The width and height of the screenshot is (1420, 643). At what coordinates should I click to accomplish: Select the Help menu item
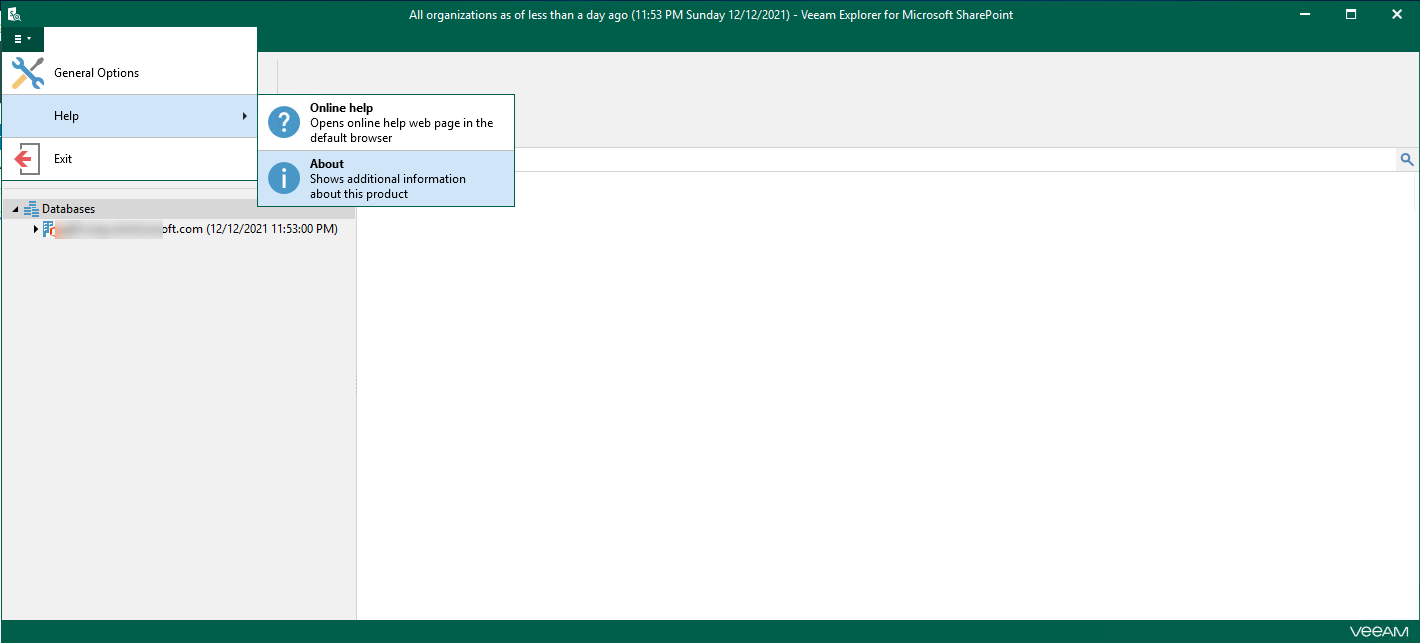[x=66, y=116]
